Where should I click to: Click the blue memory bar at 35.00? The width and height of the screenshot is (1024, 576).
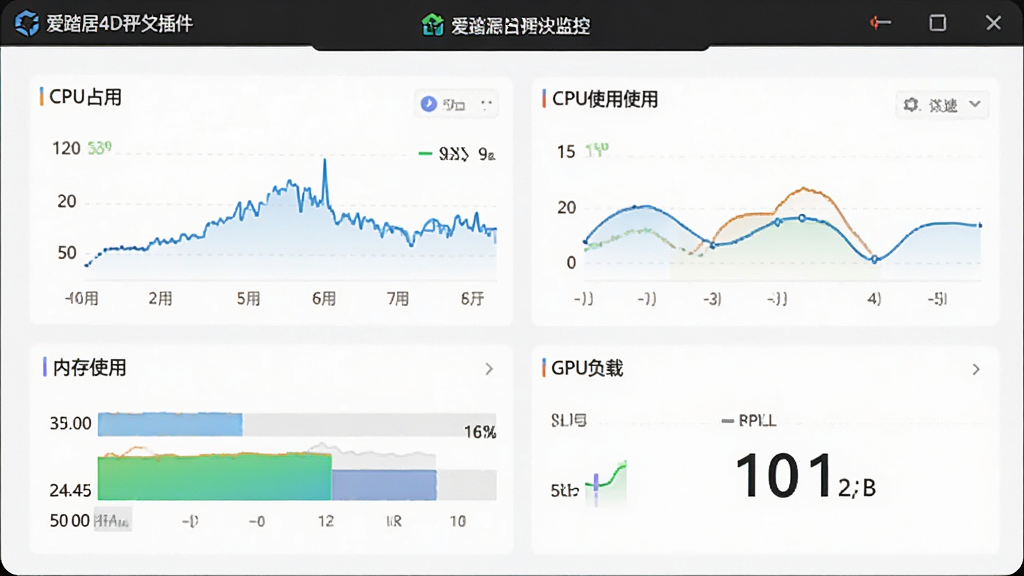(170, 424)
